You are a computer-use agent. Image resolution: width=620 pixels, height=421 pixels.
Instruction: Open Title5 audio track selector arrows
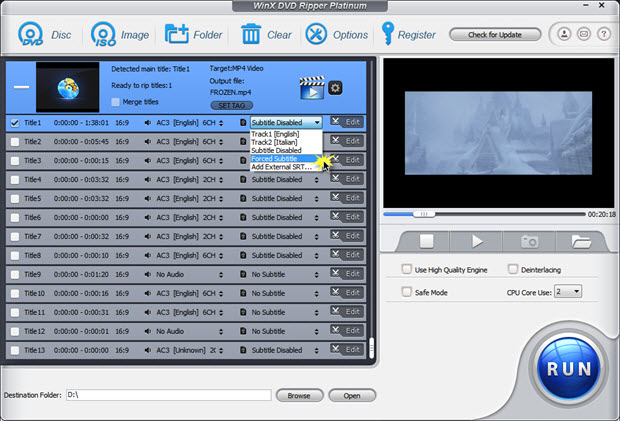(x=221, y=199)
